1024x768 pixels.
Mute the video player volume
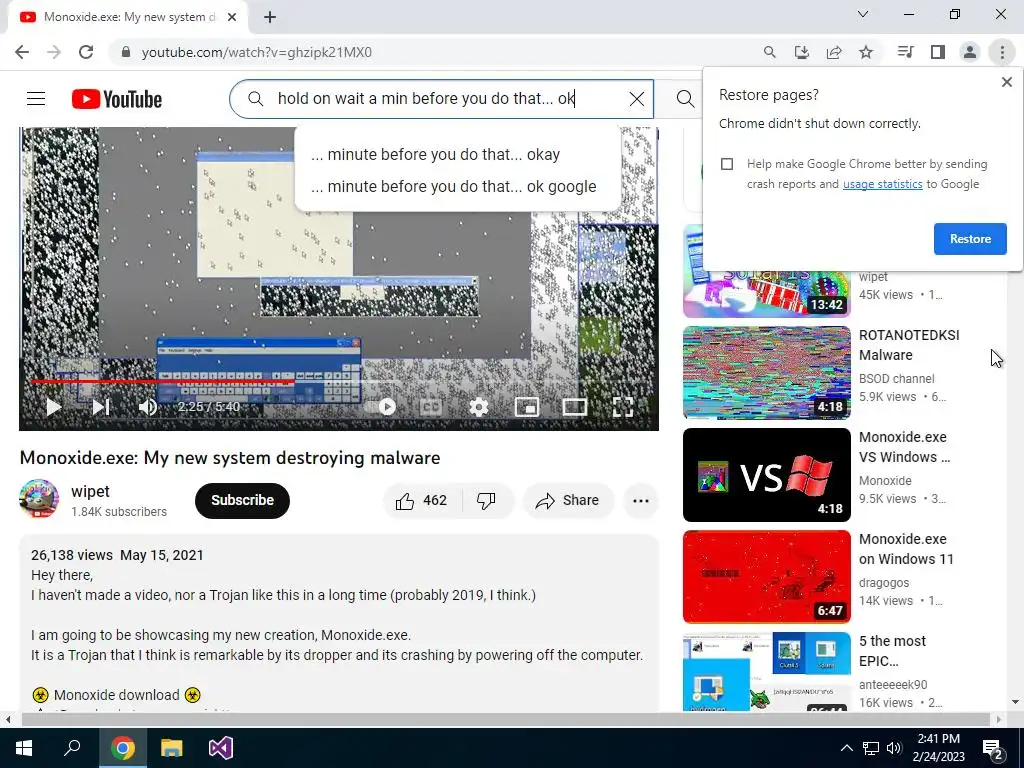click(148, 407)
